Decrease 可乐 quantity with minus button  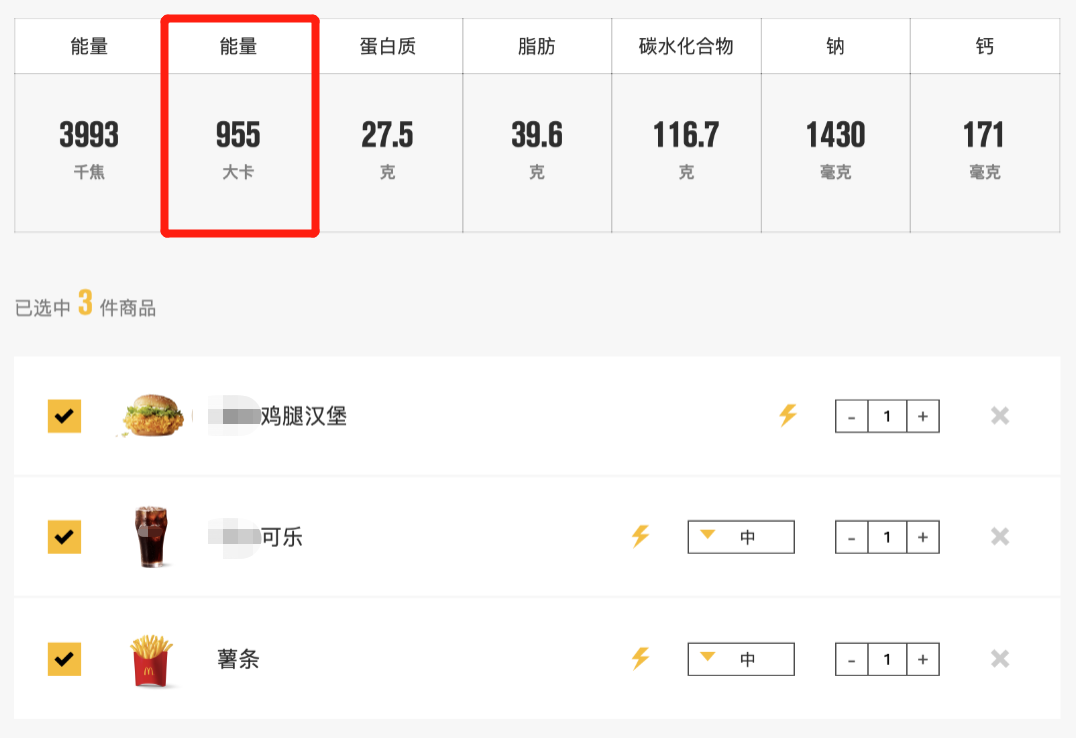point(852,537)
